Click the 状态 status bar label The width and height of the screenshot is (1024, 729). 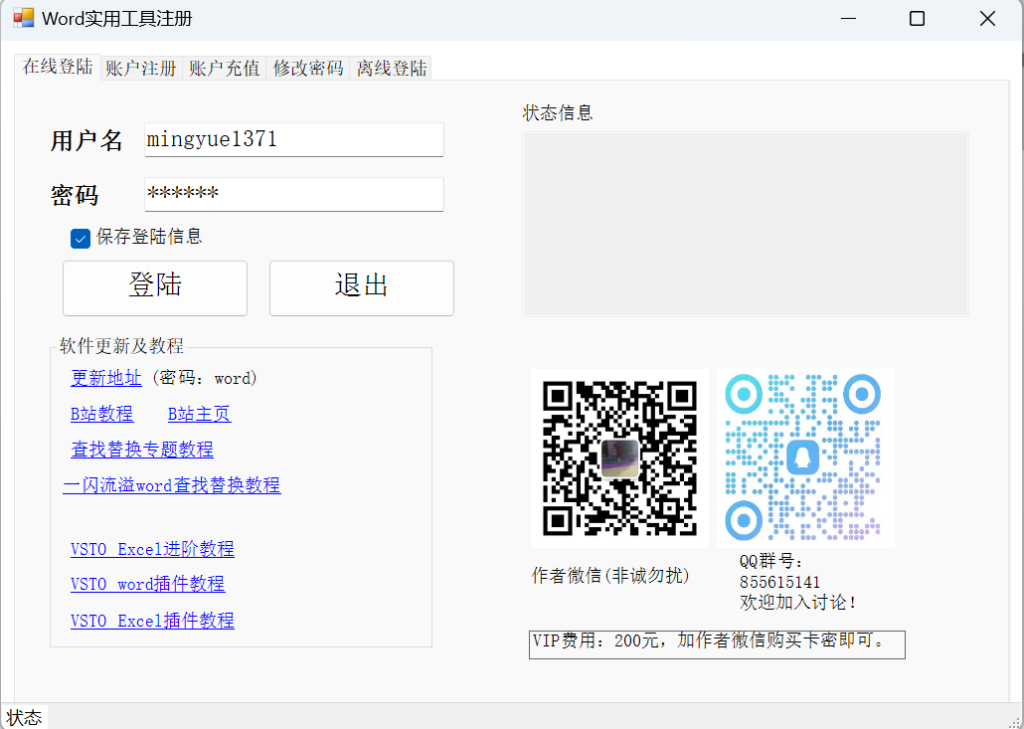click(x=24, y=718)
